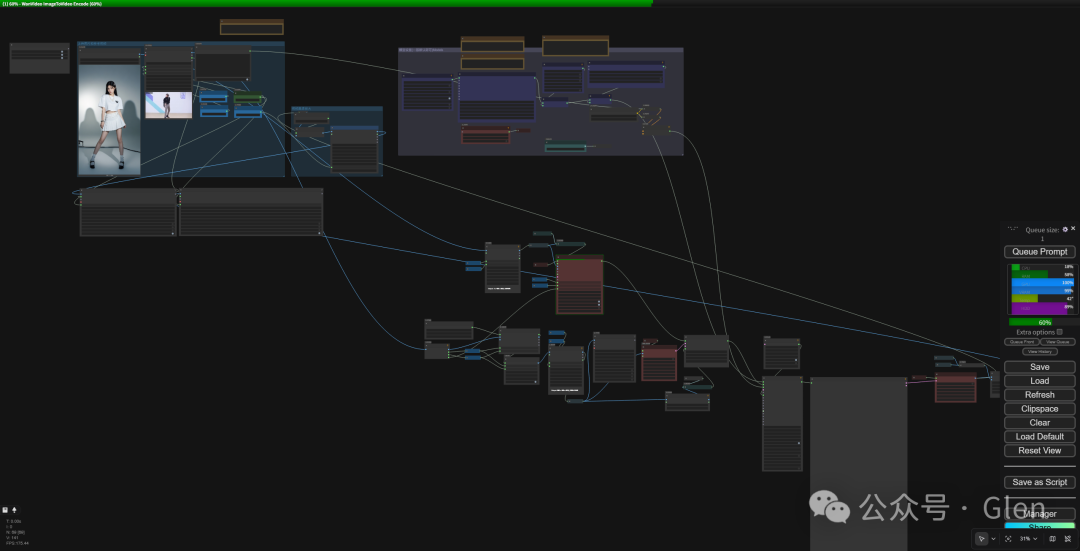This screenshot has width=1080, height=551.
Task: Click the floppy save icon at bottom left
Action: [x=6, y=510]
